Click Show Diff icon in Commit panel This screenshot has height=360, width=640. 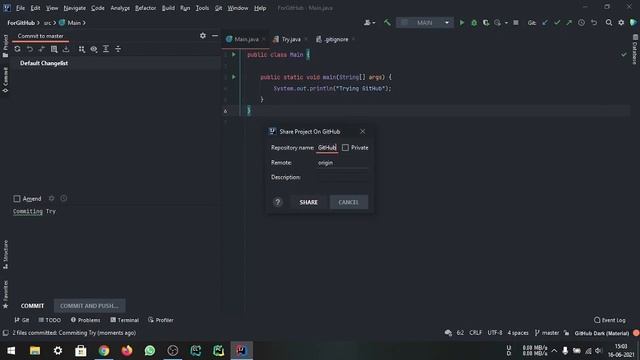54,49
